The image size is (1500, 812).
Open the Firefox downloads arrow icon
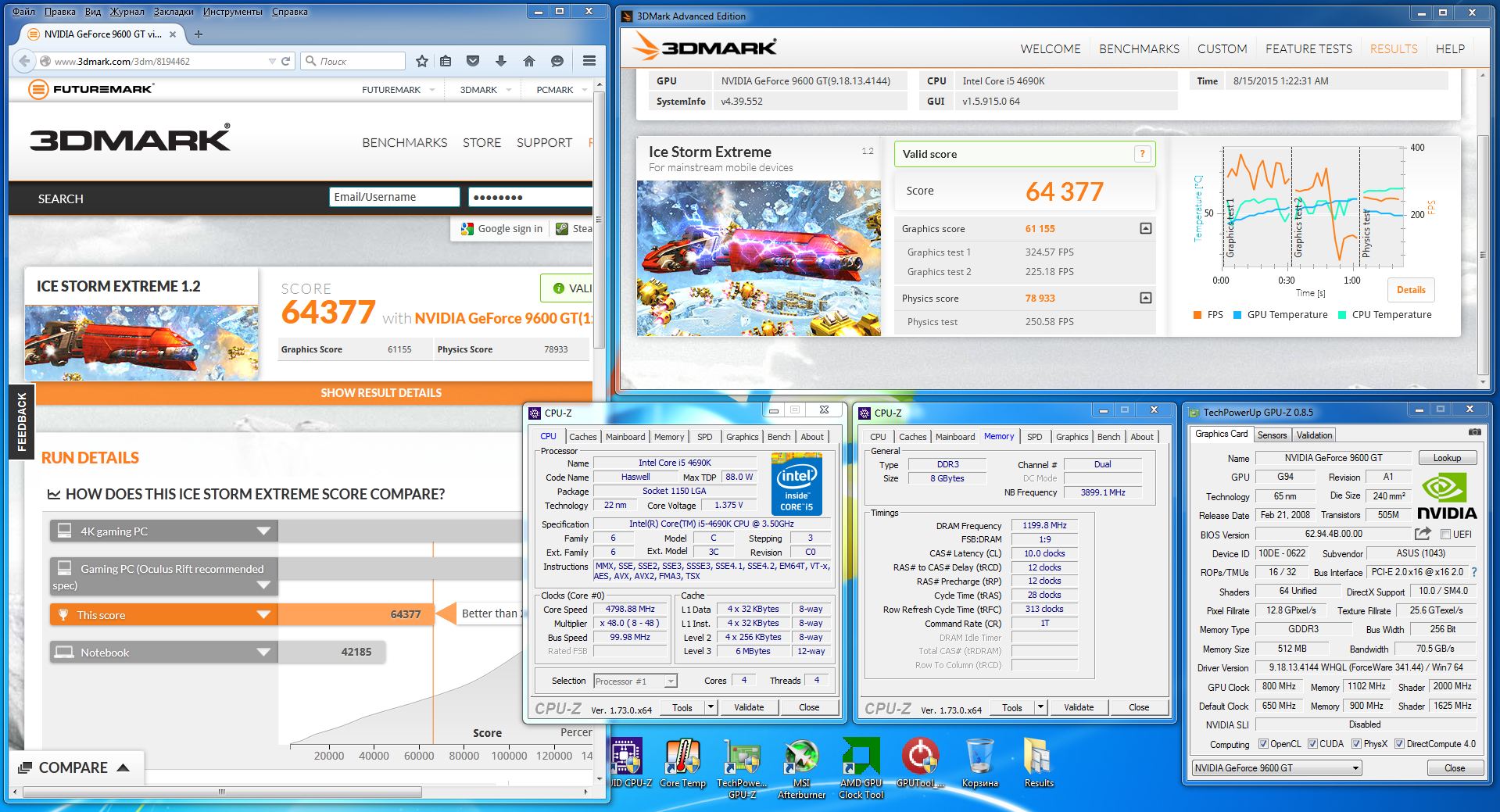[501, 61]
